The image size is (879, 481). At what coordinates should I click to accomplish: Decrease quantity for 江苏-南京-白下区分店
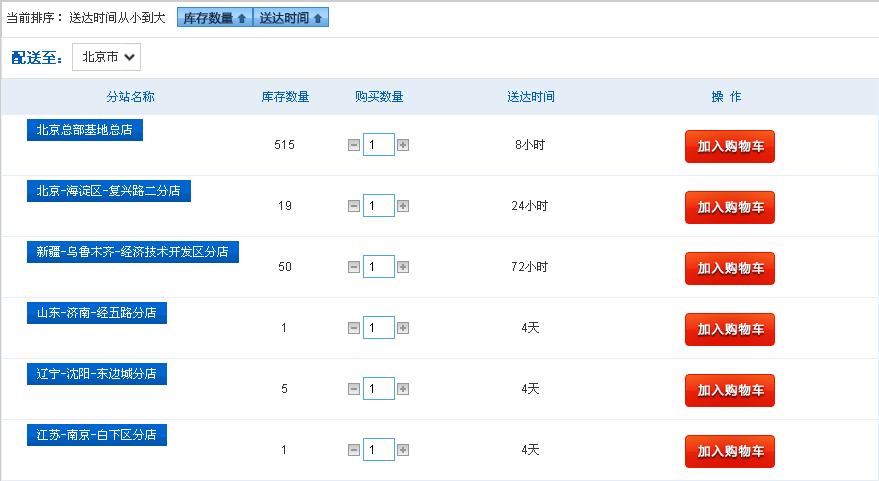354,450
